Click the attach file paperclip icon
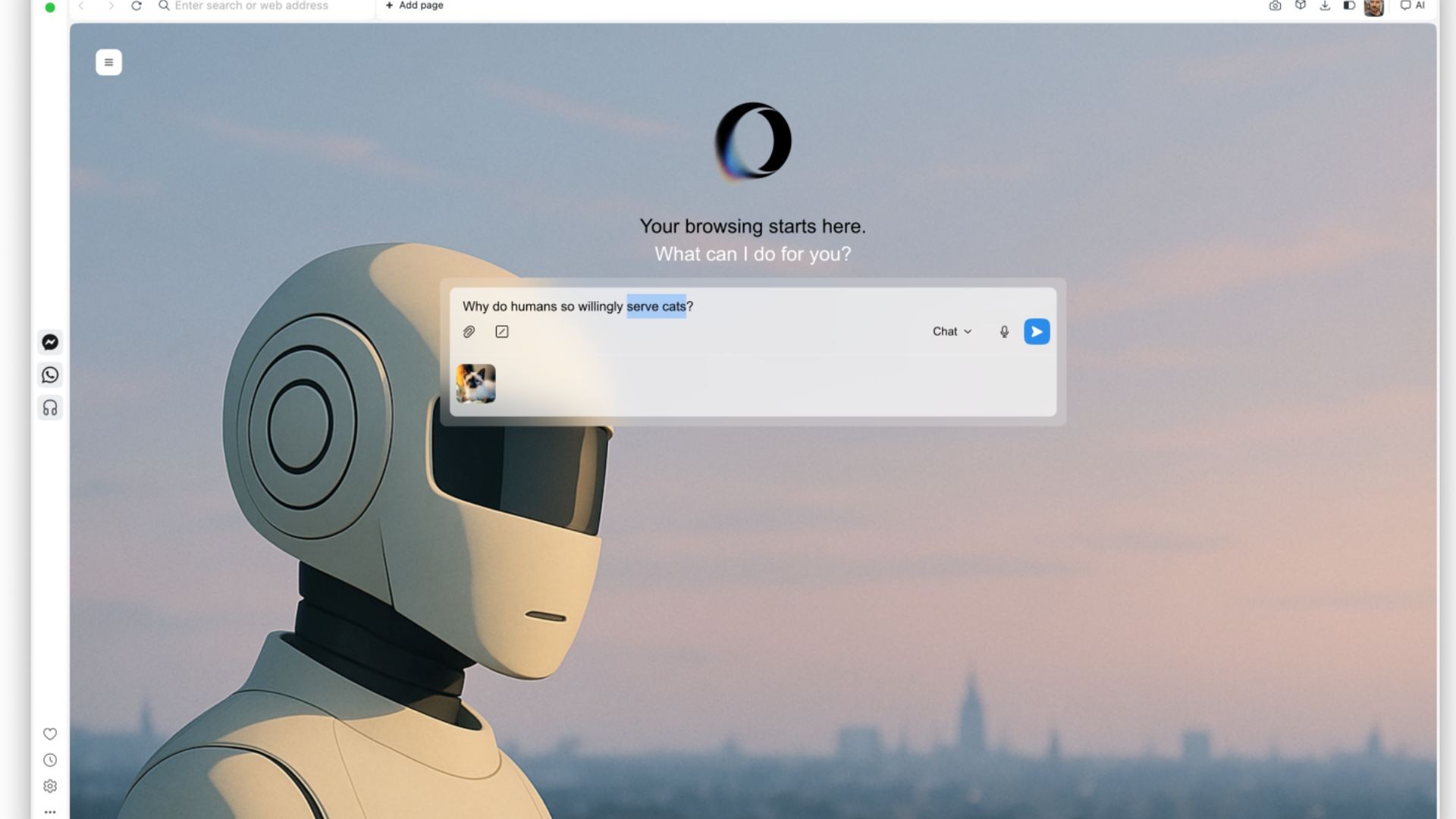This screenshot has height=819, width=1456. (469, 331)
